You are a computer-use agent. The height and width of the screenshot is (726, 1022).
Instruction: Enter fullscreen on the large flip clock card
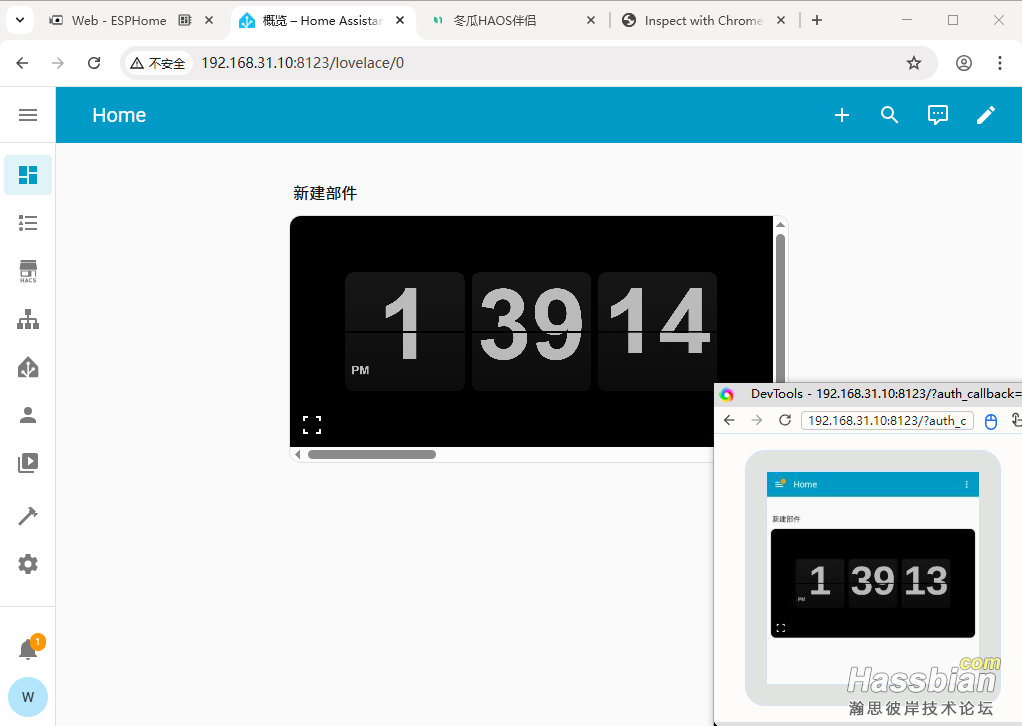(x=312, y=425)
